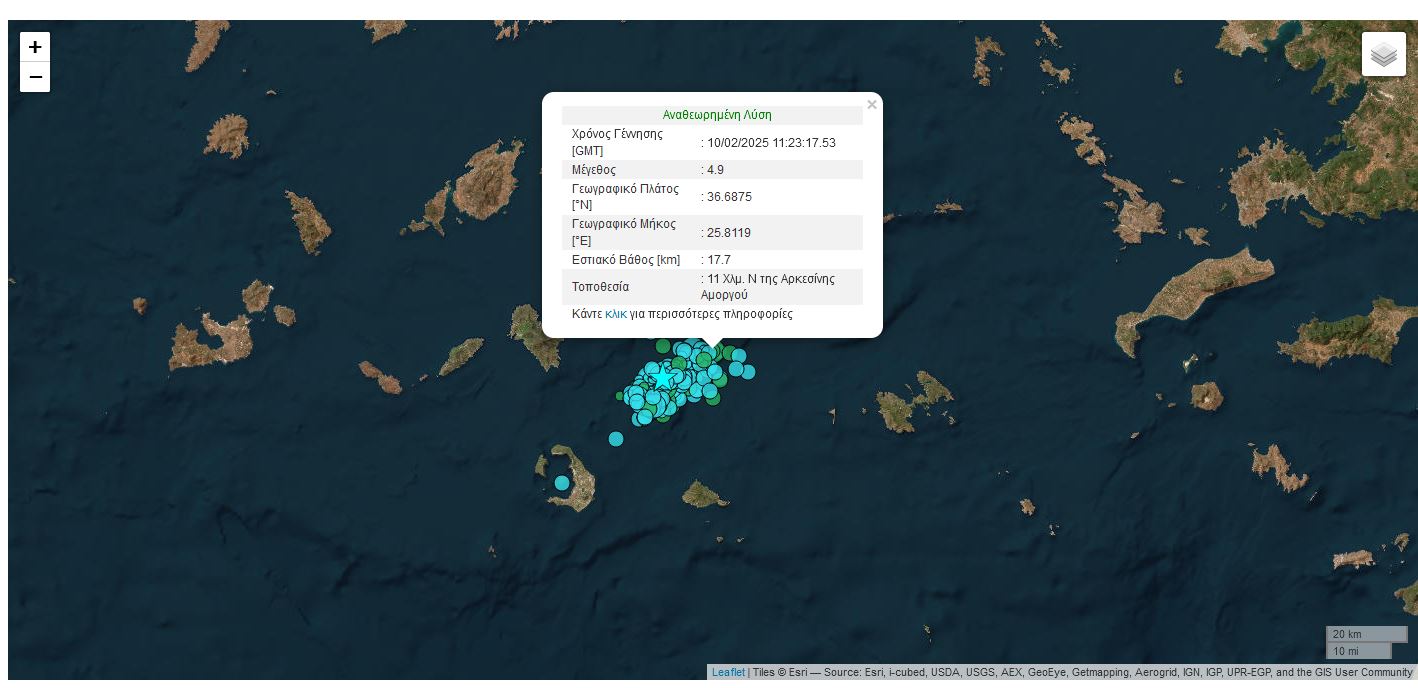Select the cyan star epicenter marker
This screenshot has width=1418, height=688.
662,379
